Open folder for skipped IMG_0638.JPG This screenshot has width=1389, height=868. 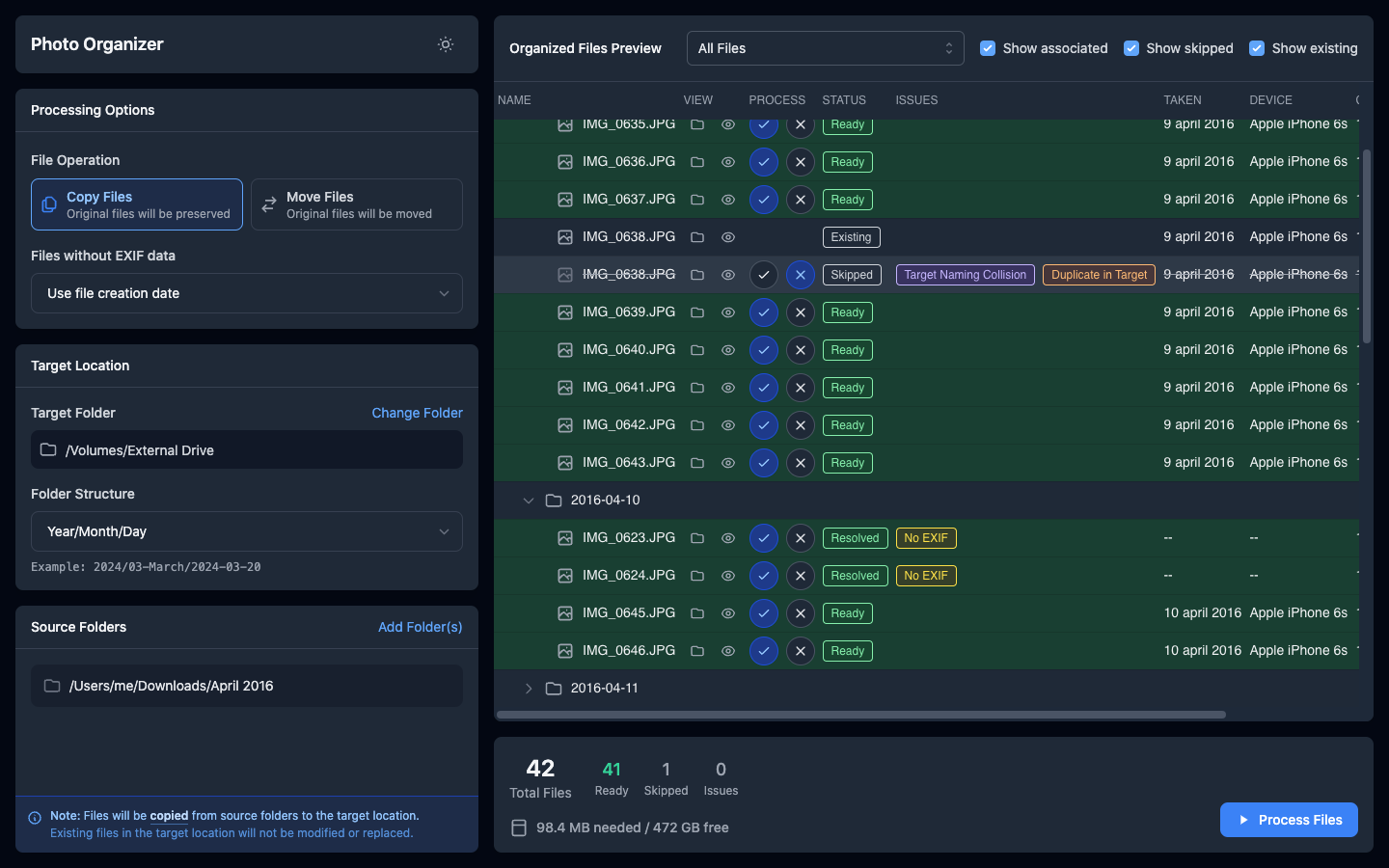697,275
